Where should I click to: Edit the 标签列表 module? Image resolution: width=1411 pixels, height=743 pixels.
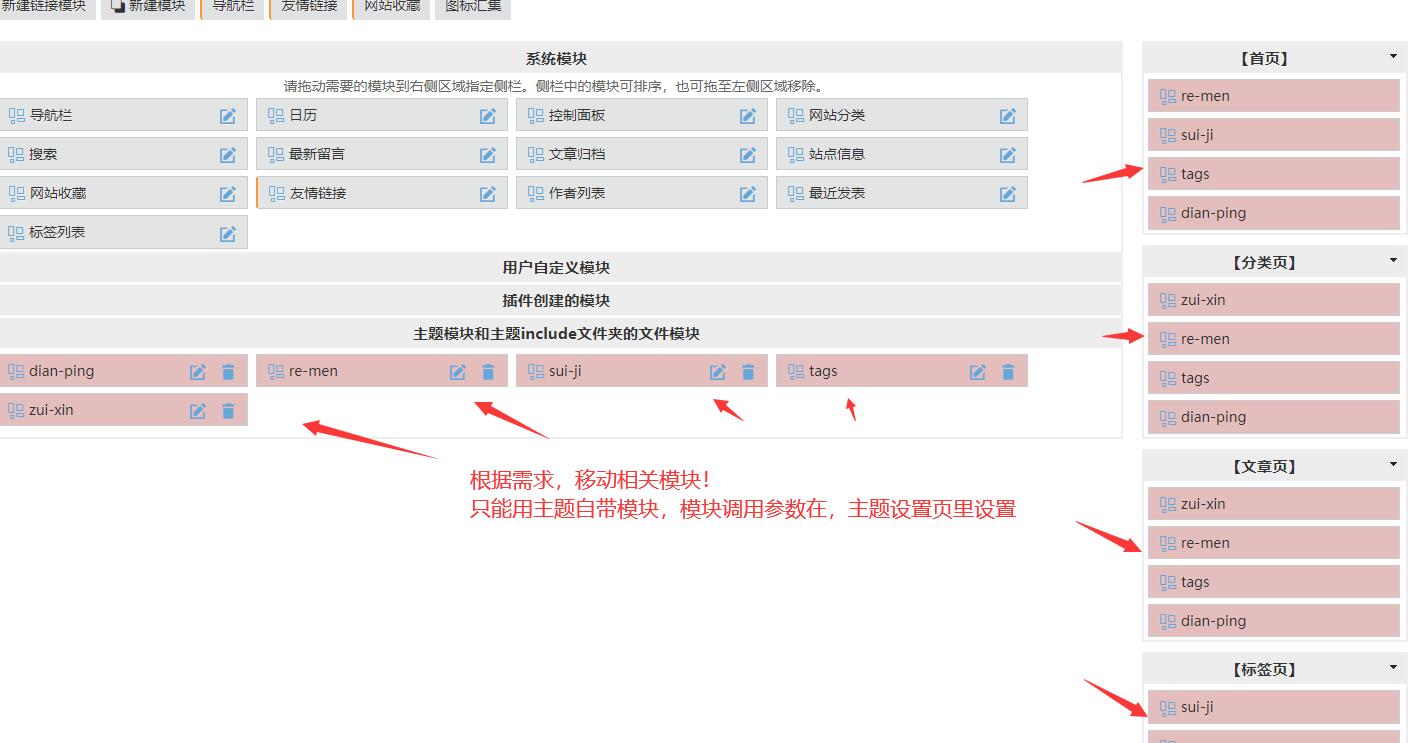(x=228, y=233)
